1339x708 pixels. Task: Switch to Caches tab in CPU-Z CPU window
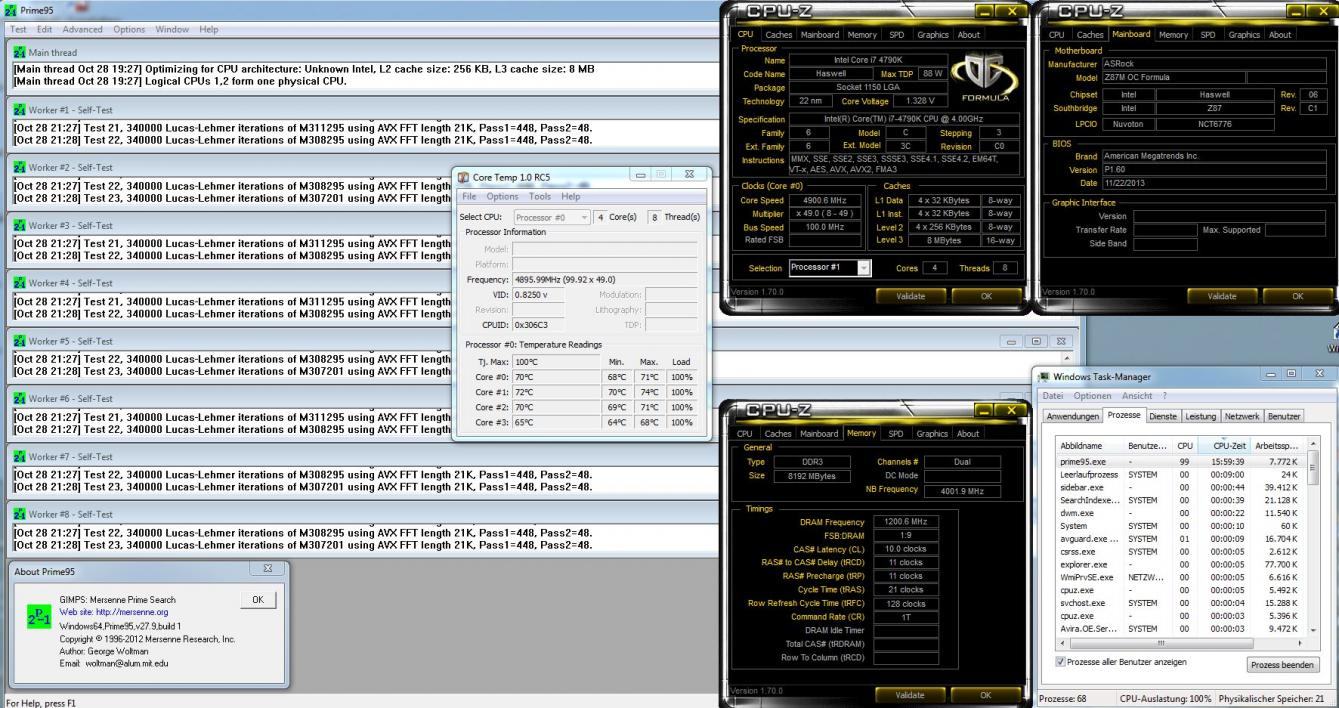click(x=779, y=34)
